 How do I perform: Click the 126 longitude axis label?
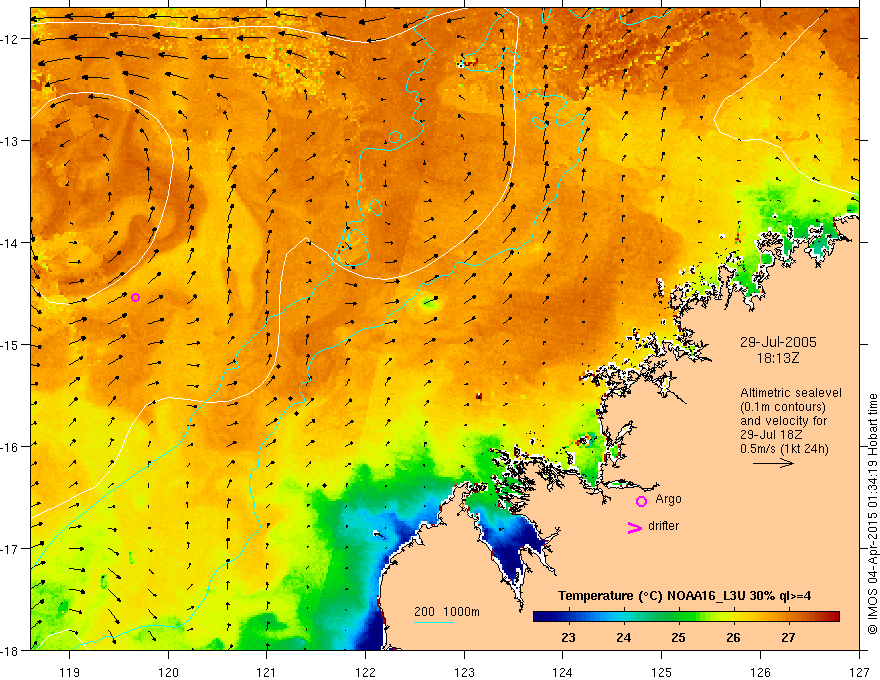pyautogui.click(x=760, y=672)
